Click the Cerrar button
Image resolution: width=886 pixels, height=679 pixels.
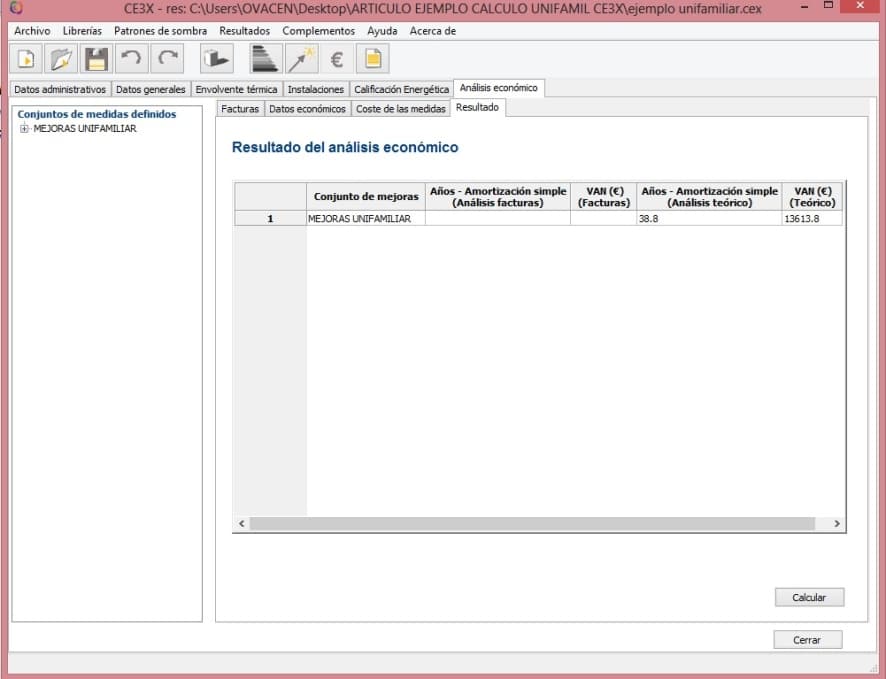[x=807, y=640]
